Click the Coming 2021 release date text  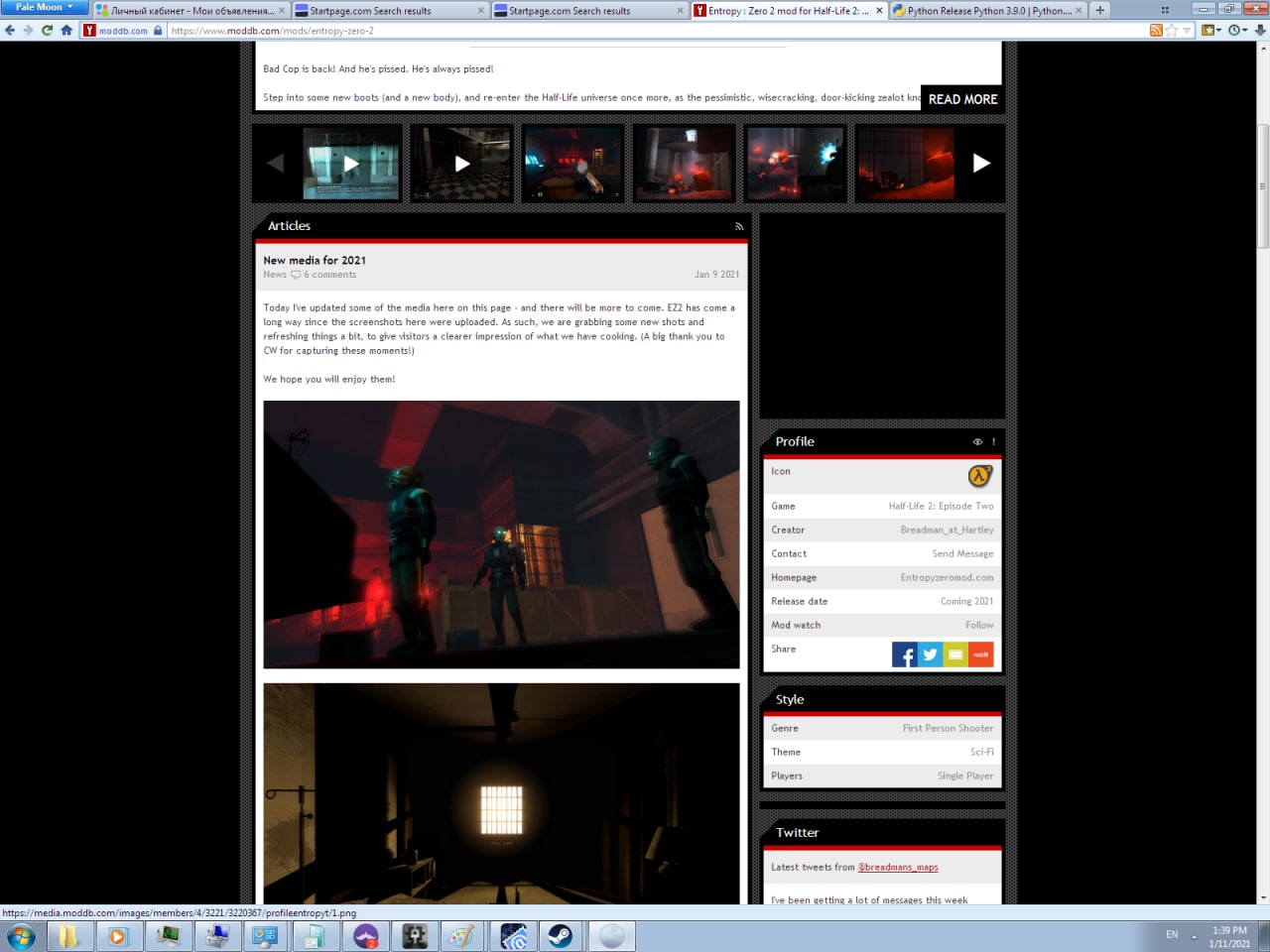966,601
